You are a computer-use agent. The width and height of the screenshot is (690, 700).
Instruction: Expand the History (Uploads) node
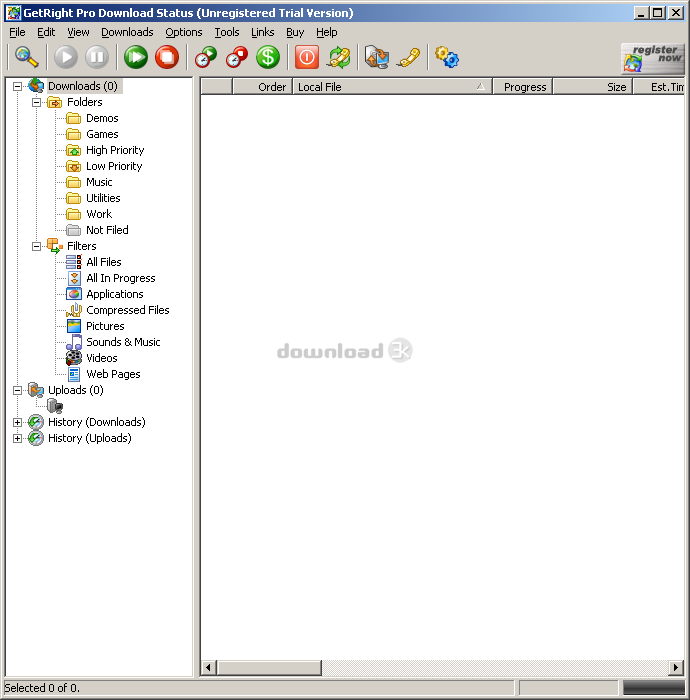point(17,438)
